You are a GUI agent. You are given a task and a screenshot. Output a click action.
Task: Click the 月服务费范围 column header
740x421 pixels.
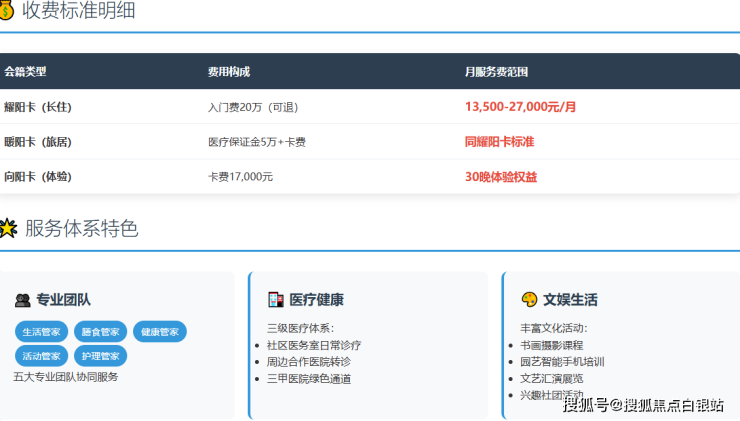pyautogui.click(x=496, y=72)
